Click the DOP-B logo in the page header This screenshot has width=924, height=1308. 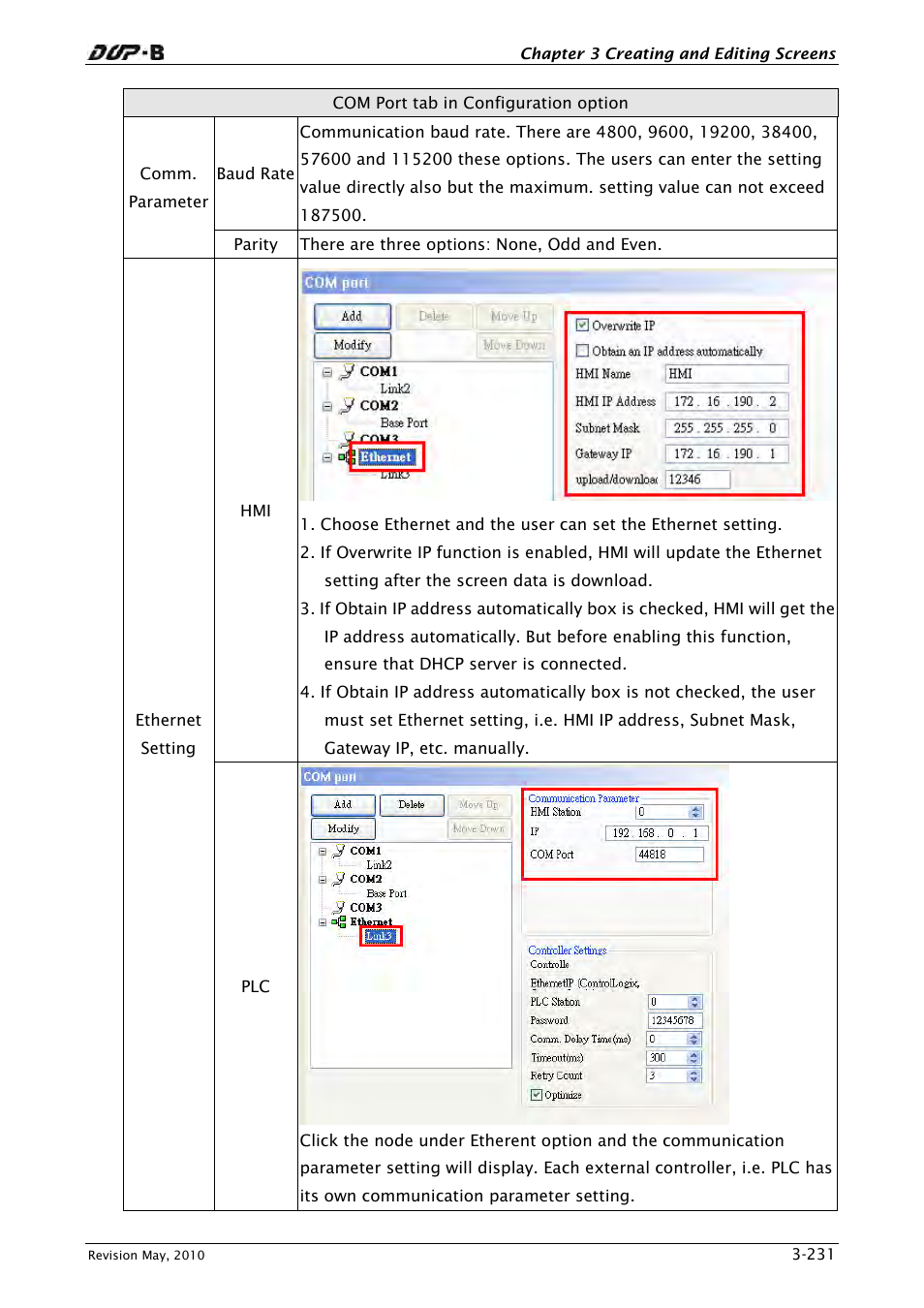tap(126, 52)
